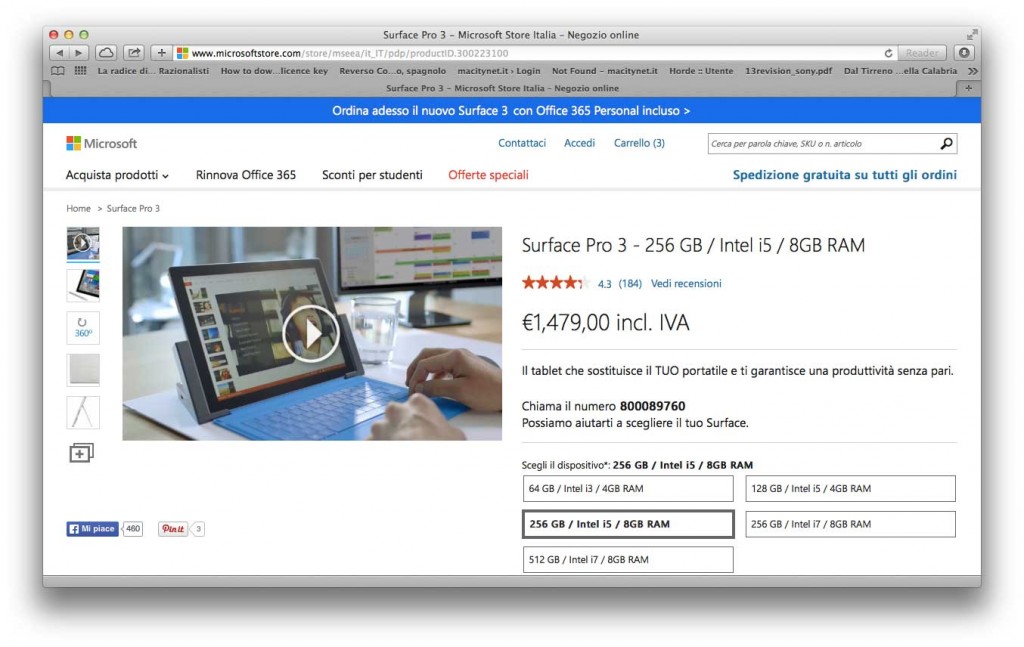Open the Reading List book icon
Screen dimensions: 1024x647
click(x=58, y=71)
